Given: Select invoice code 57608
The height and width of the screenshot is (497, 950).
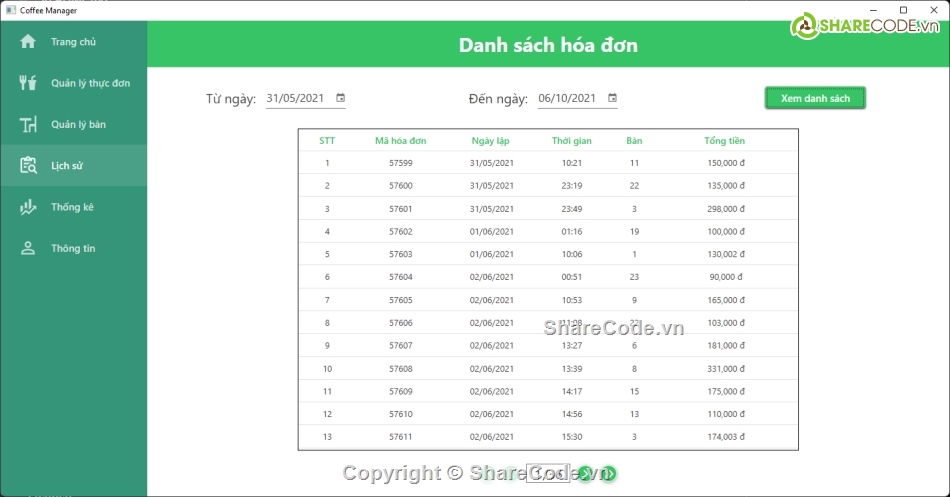Looking at the screenshot, I should pos(400,369).
